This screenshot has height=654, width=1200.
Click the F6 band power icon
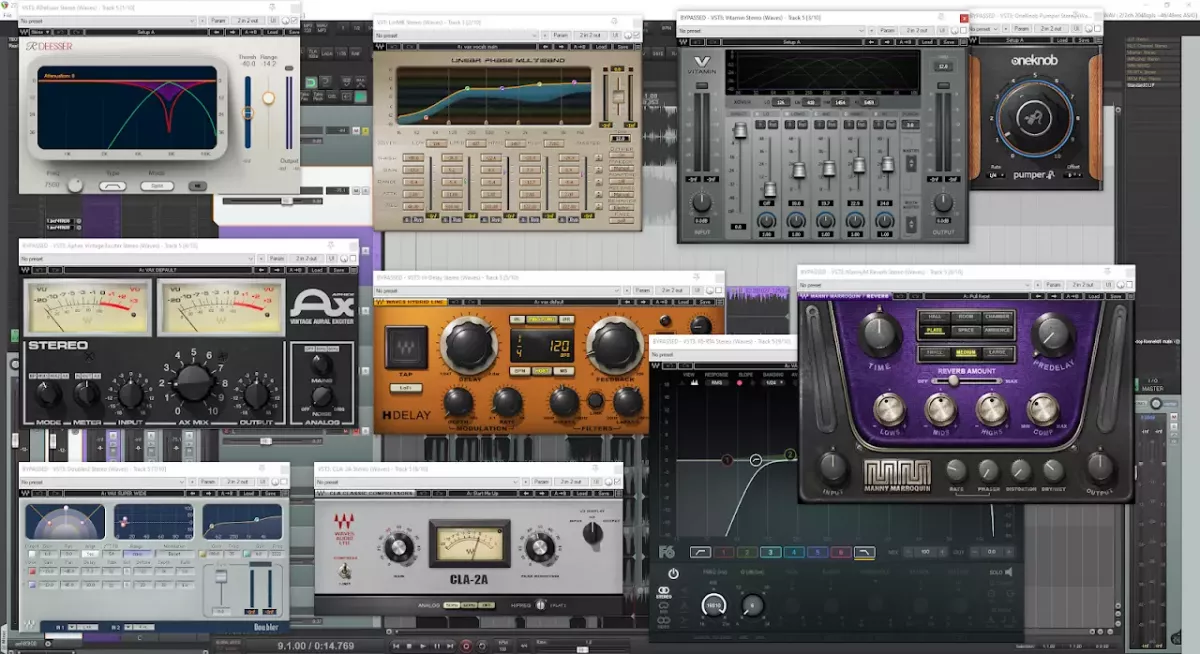(x=673, y=574)
